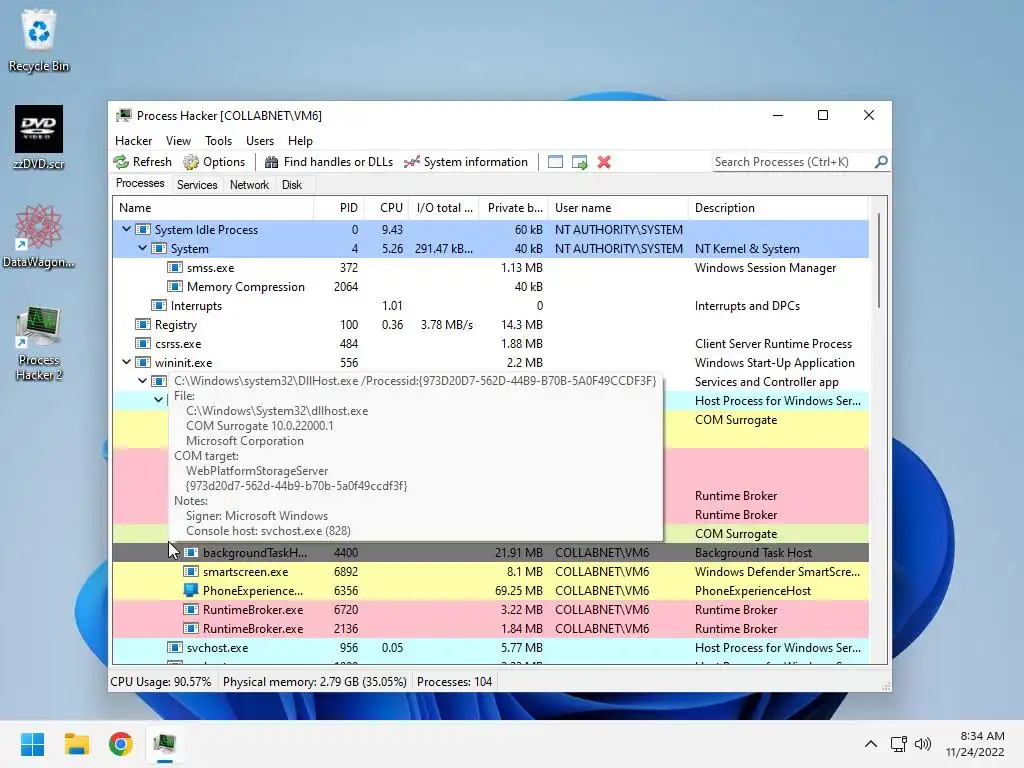The height and width of the screenshot is (768, 1024).
Task: Switch to the Network tab
Action: click(249, 185)
